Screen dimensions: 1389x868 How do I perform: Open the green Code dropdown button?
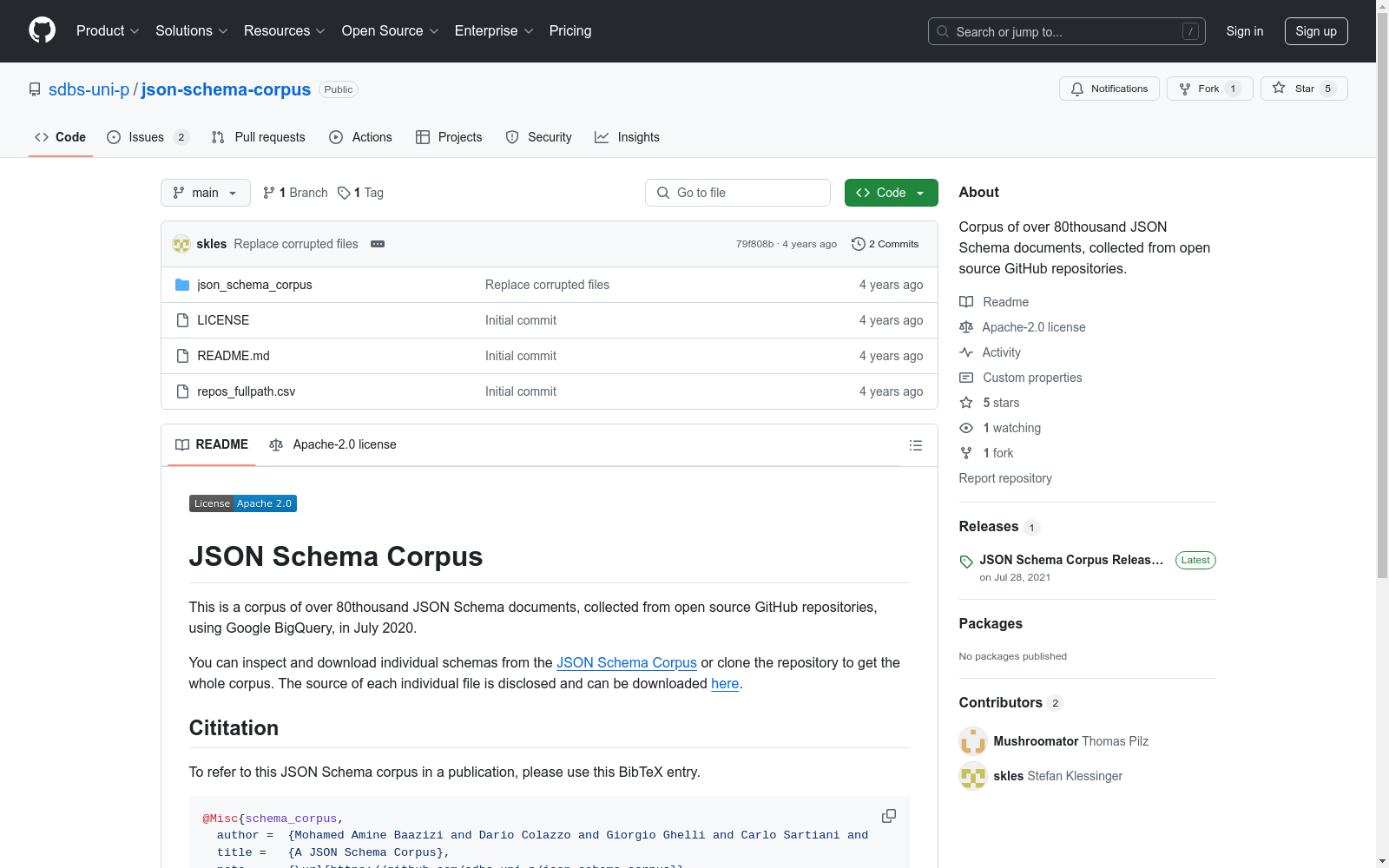(891, 193)
